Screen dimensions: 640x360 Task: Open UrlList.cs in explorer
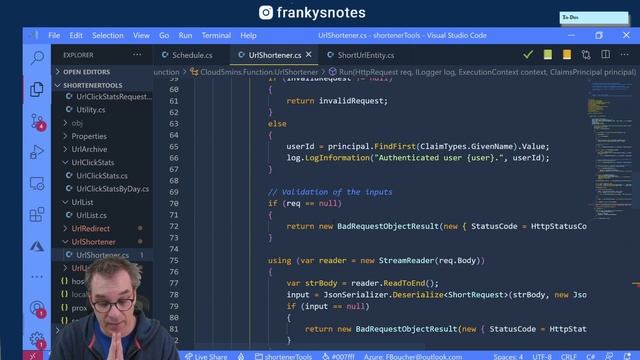(102, 215)
